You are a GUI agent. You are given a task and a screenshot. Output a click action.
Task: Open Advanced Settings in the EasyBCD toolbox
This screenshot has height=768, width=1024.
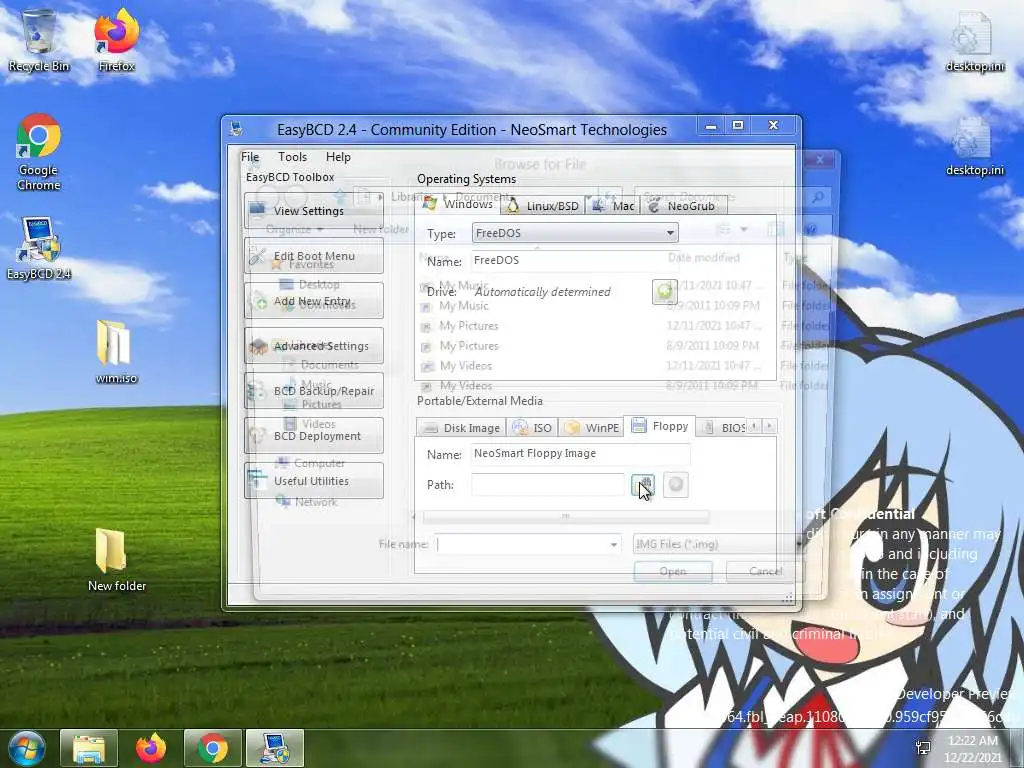point(313,345)
